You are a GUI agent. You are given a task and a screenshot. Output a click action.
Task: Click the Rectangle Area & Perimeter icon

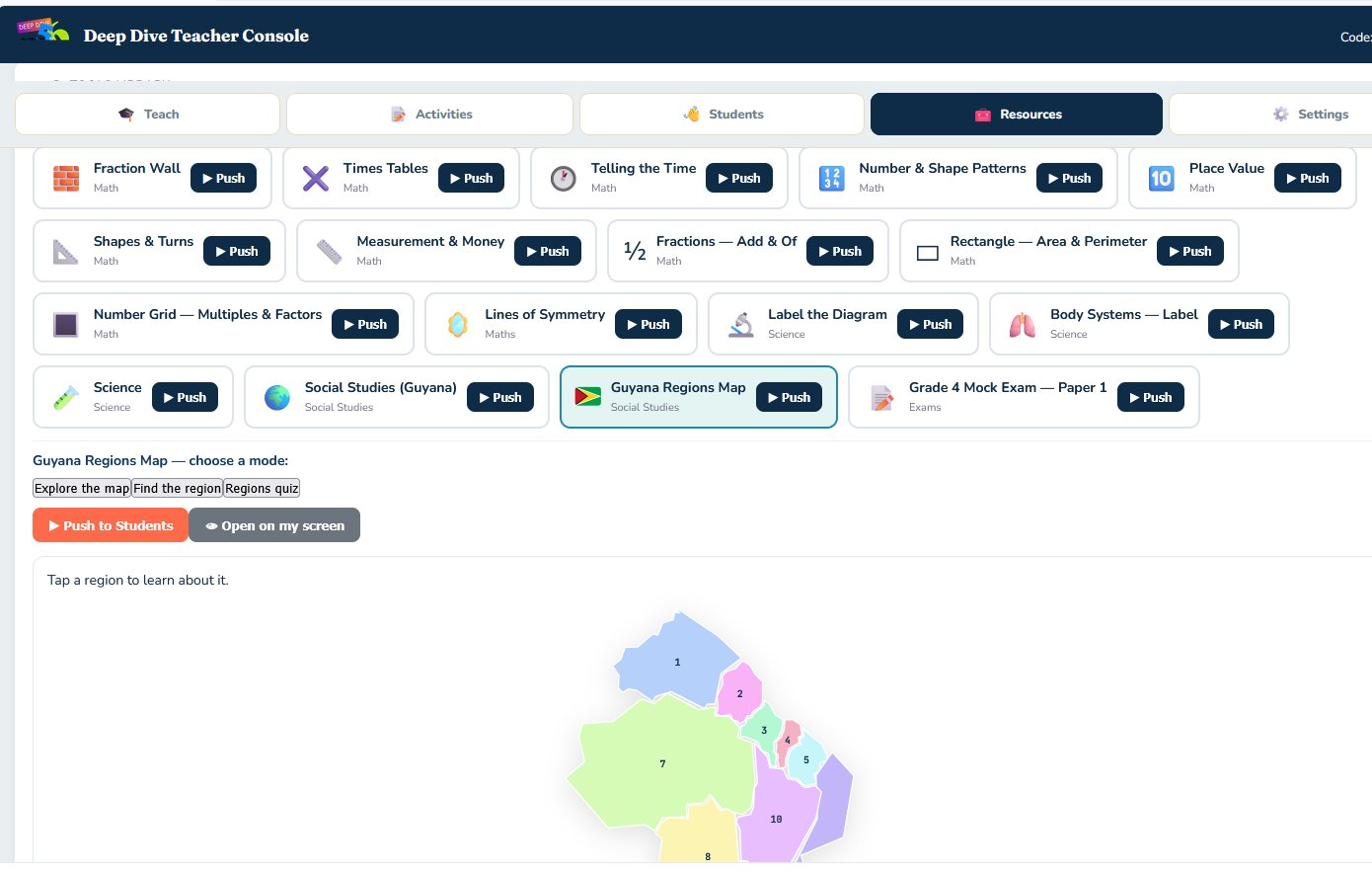point(928,252)
